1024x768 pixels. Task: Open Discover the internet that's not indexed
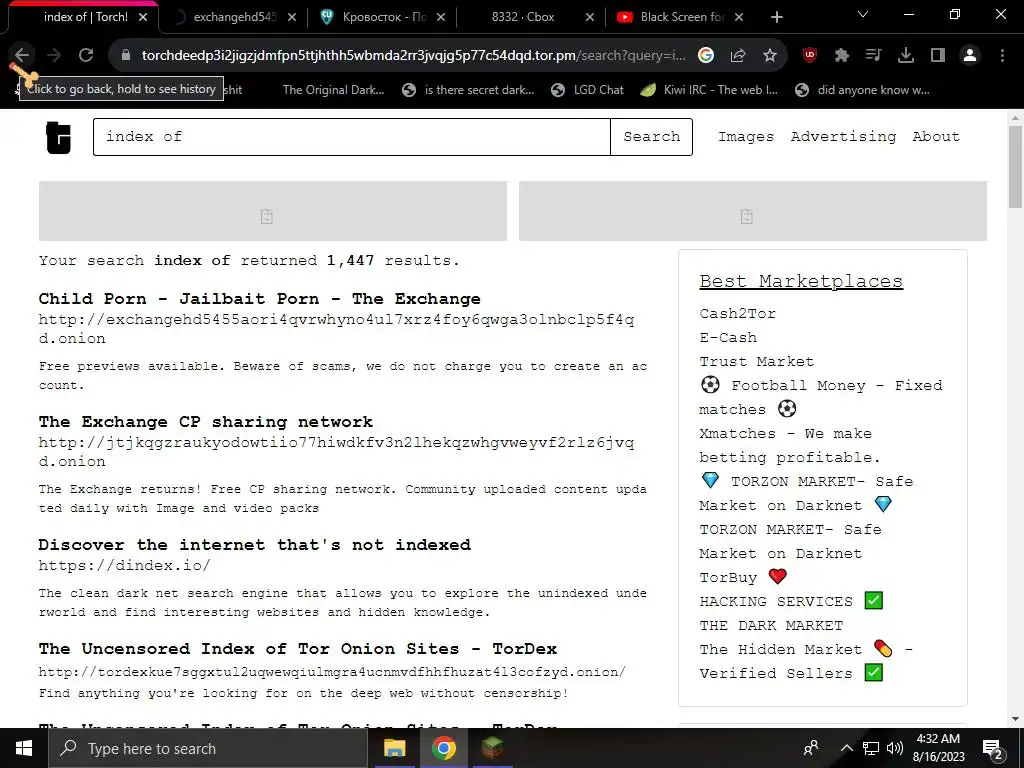[x=255, y=544]
